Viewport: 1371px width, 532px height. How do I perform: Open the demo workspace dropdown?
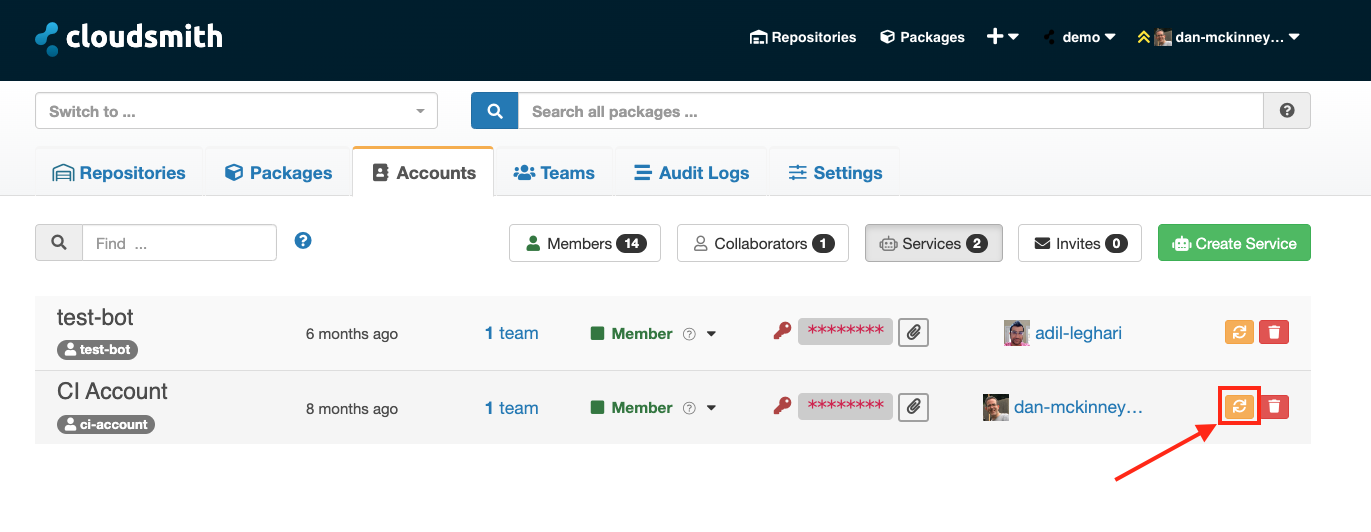coord(1079,37)
